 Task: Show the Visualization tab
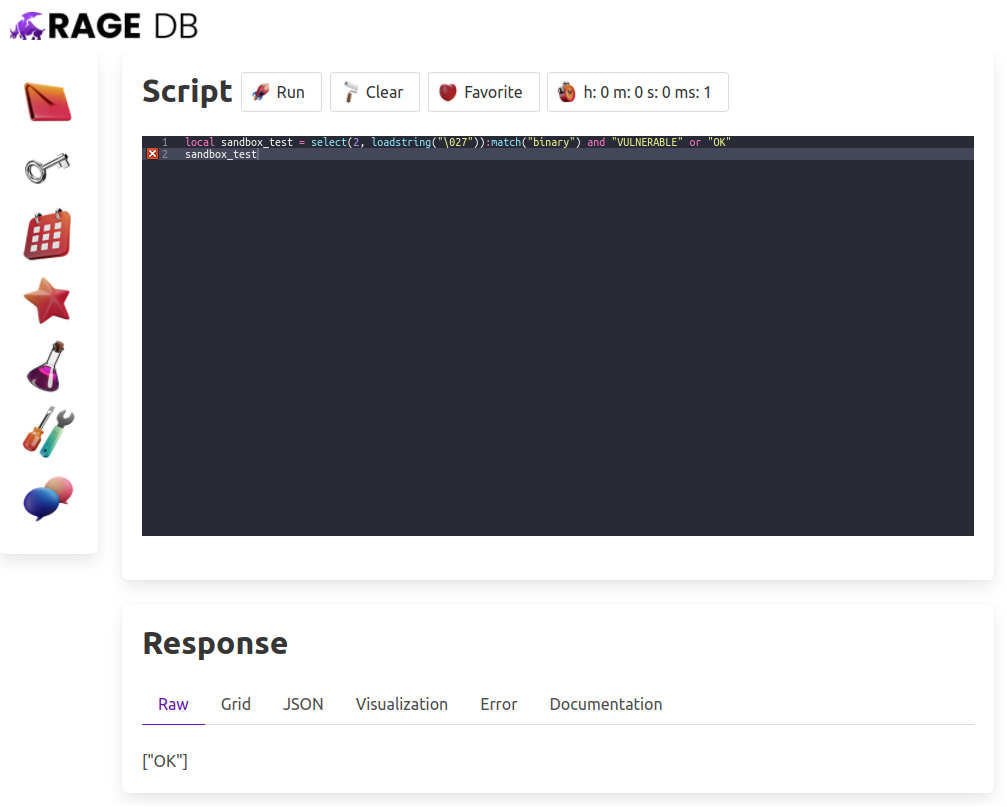[x=401, y=704]
